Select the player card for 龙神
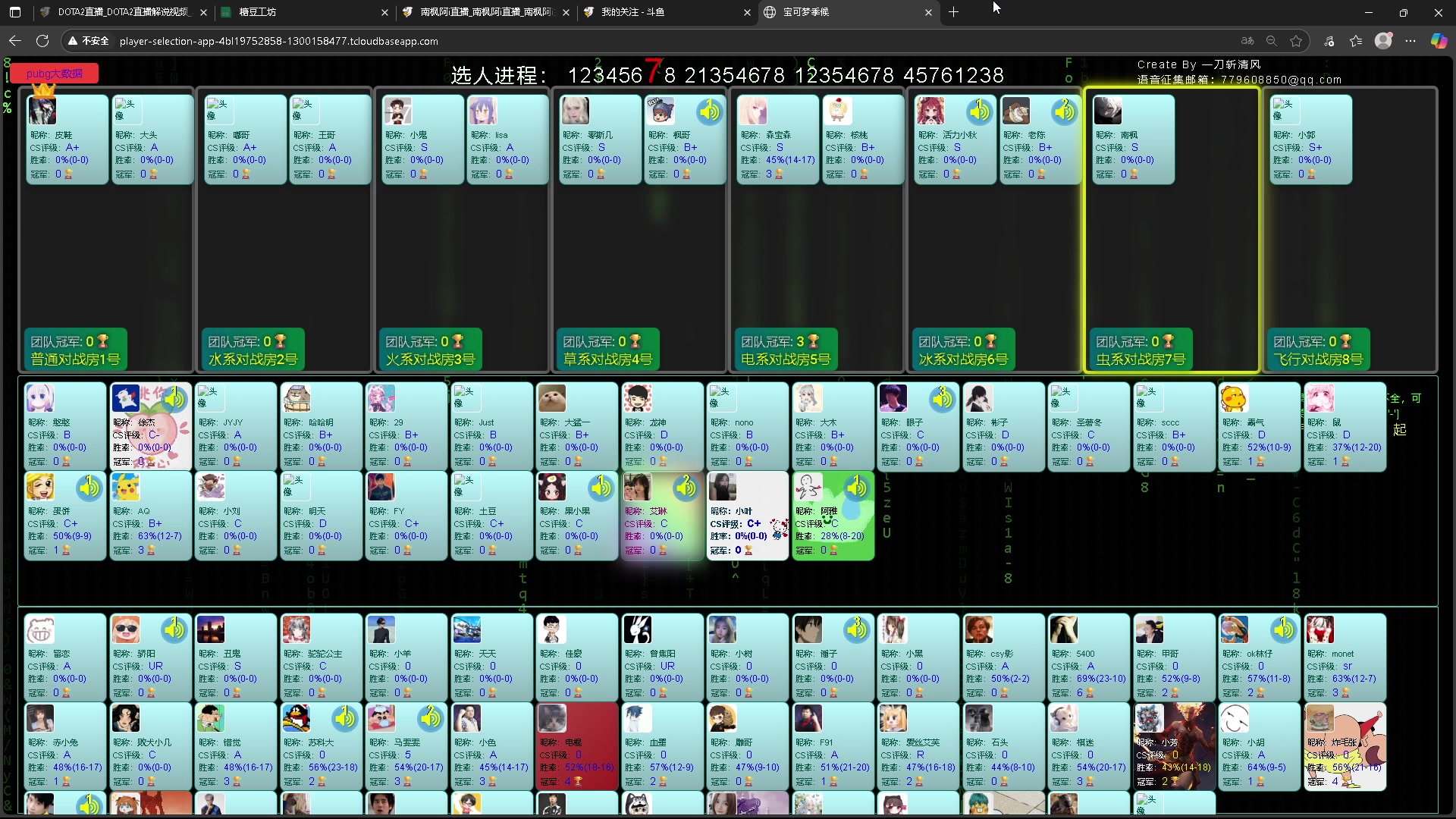 pyautogui.click(x=663, y=427)
